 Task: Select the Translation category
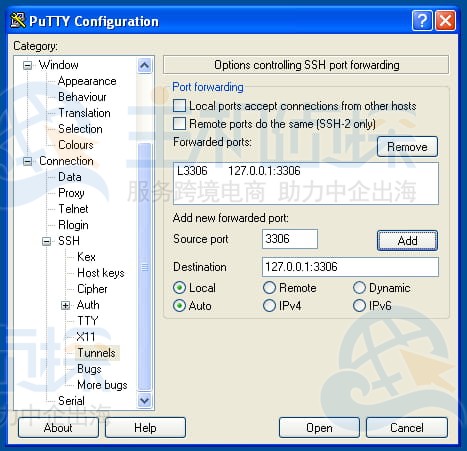pos(84,113)
